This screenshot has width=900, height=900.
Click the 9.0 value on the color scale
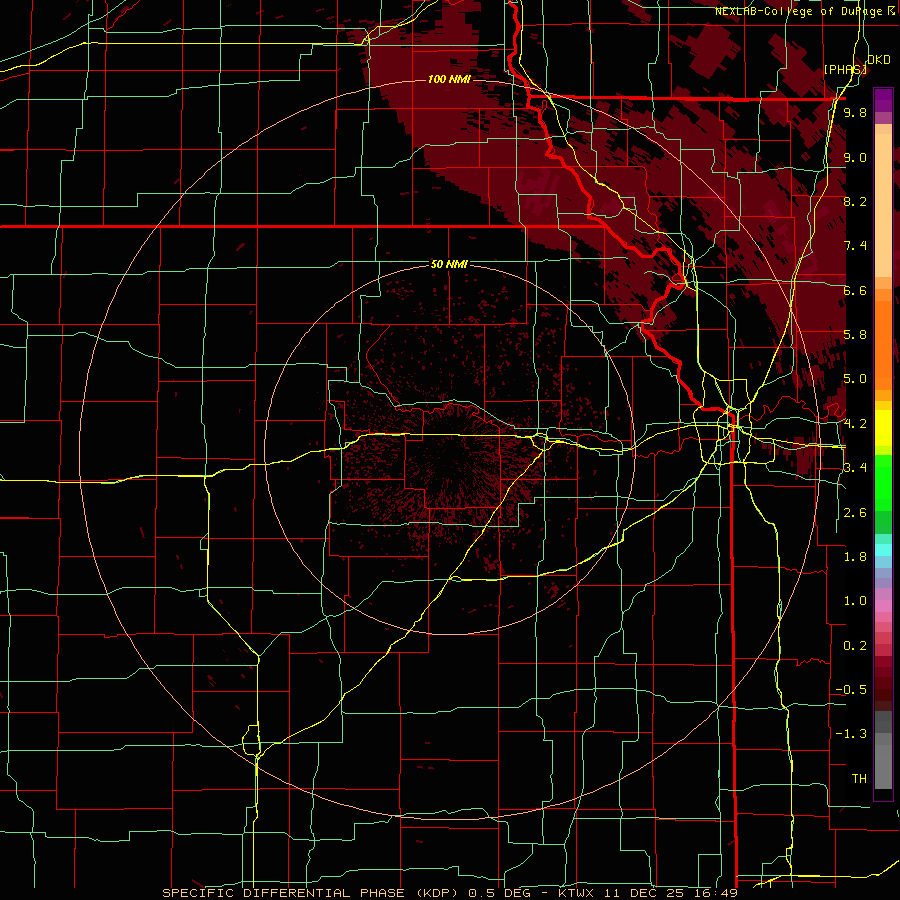click(x=855, y=157)
